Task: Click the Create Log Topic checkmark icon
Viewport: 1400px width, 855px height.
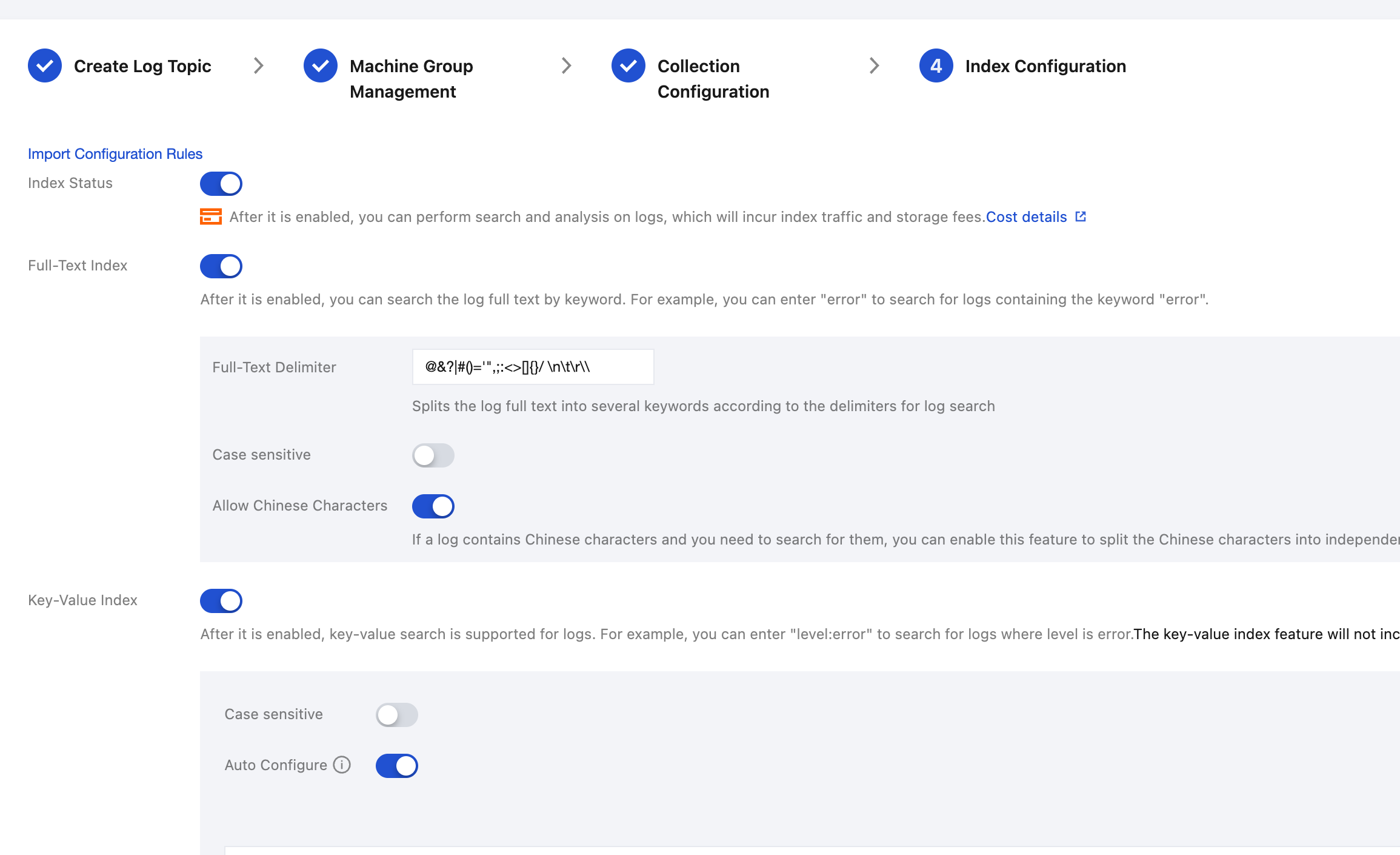Action: tap(45, 65)
